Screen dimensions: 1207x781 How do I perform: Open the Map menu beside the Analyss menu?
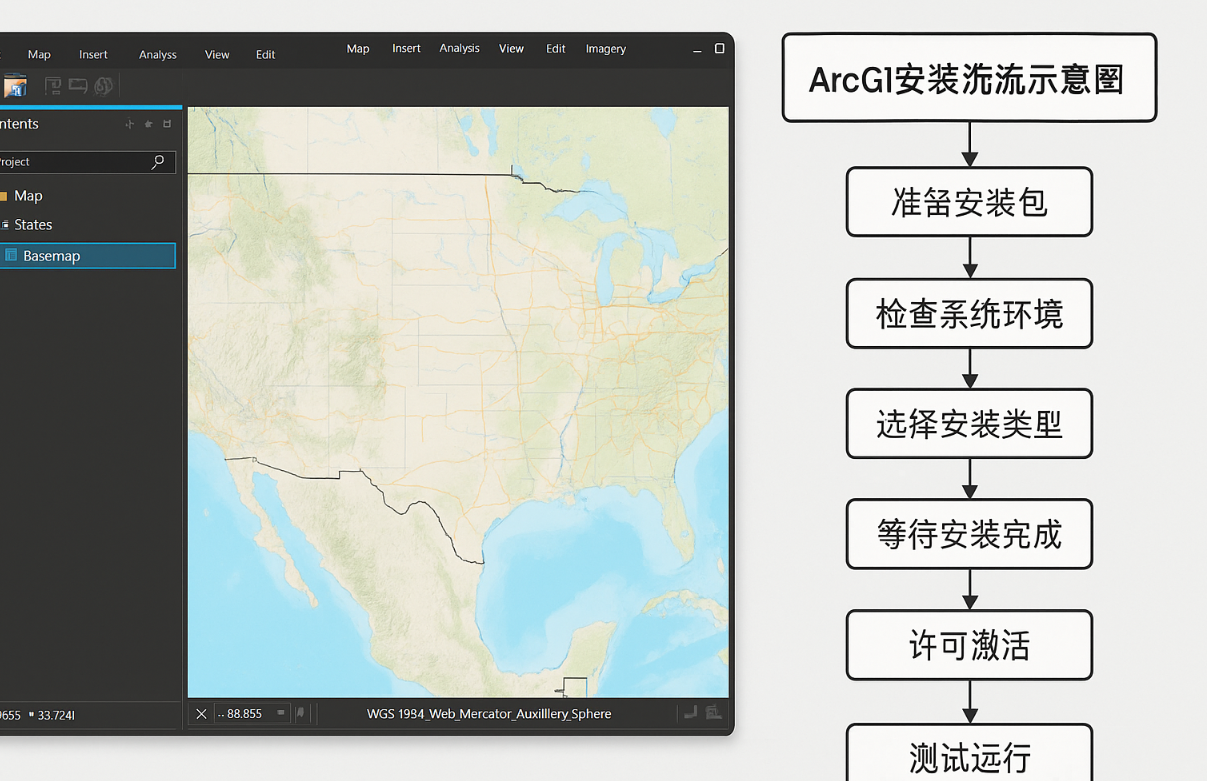pos(39,55)
